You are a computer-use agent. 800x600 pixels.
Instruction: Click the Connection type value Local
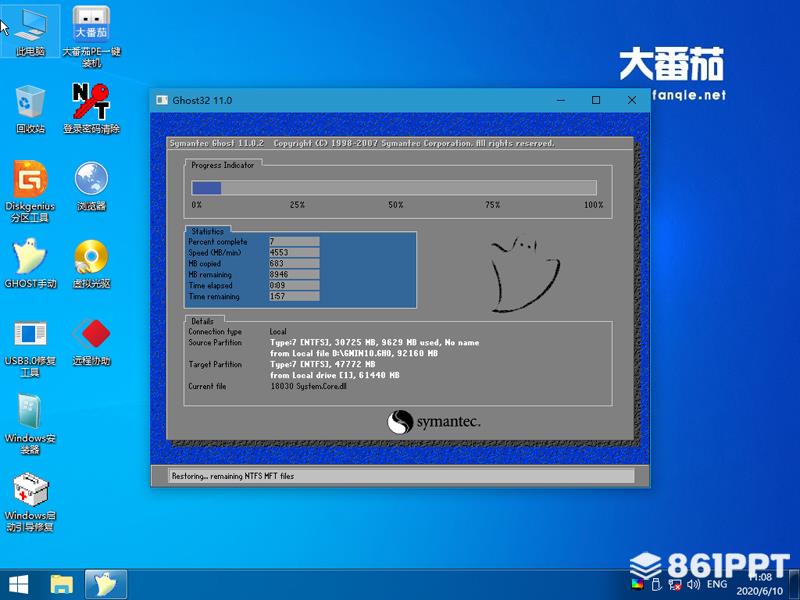pos(278,331)
